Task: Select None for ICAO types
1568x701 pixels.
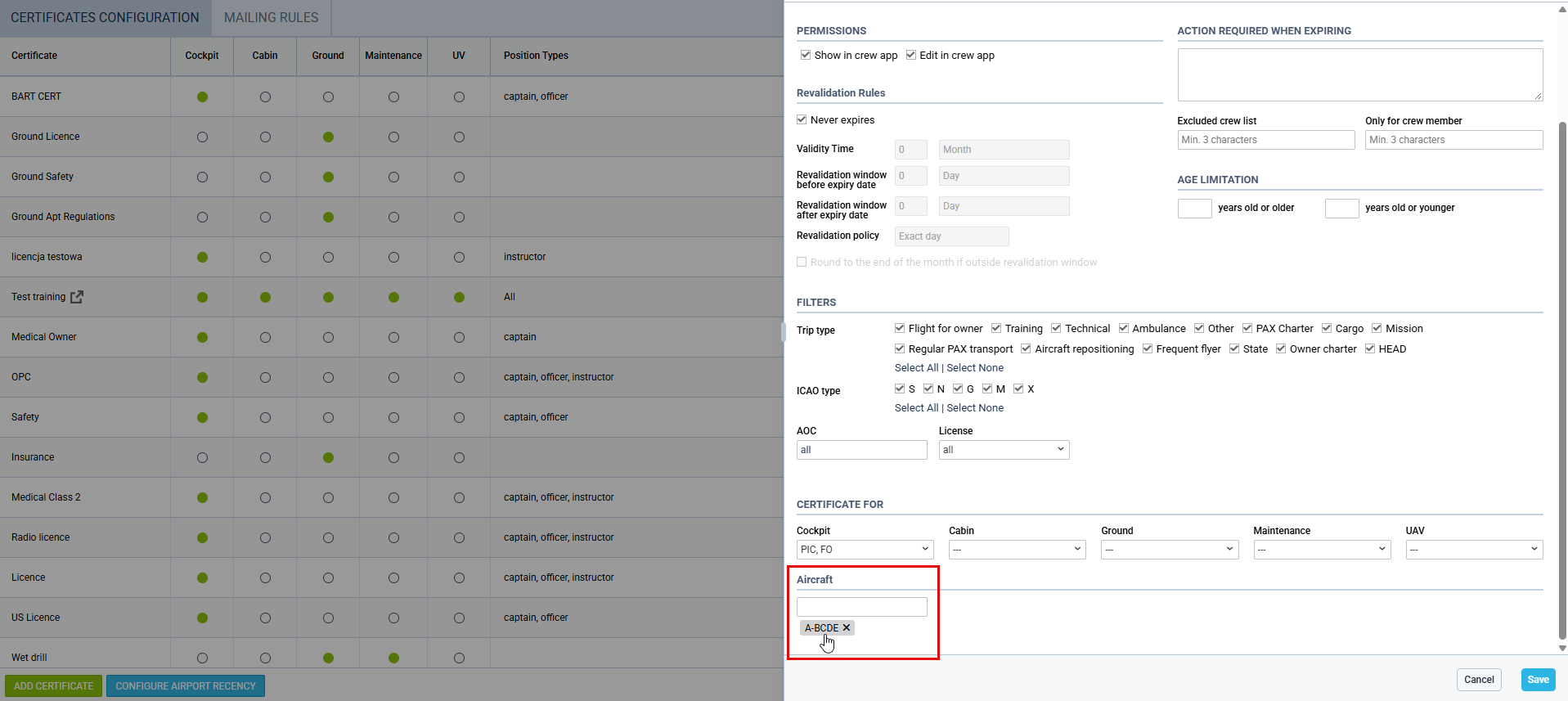Action: (975, 408)
